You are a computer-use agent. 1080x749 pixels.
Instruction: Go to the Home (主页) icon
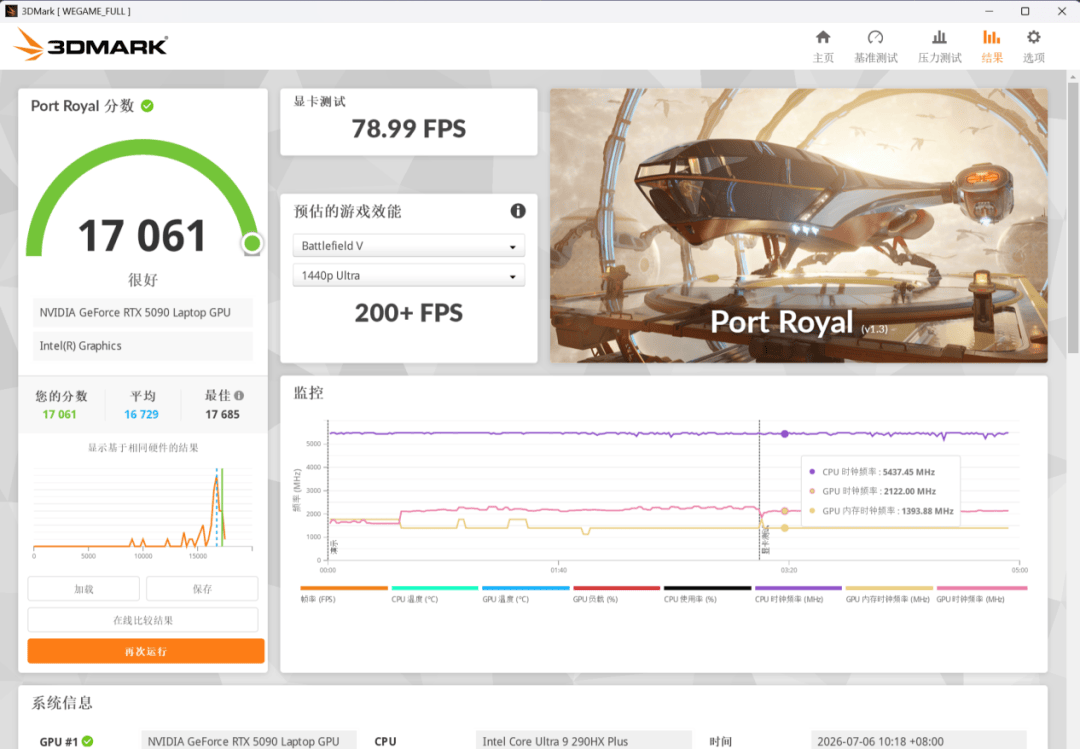[822, 37]
